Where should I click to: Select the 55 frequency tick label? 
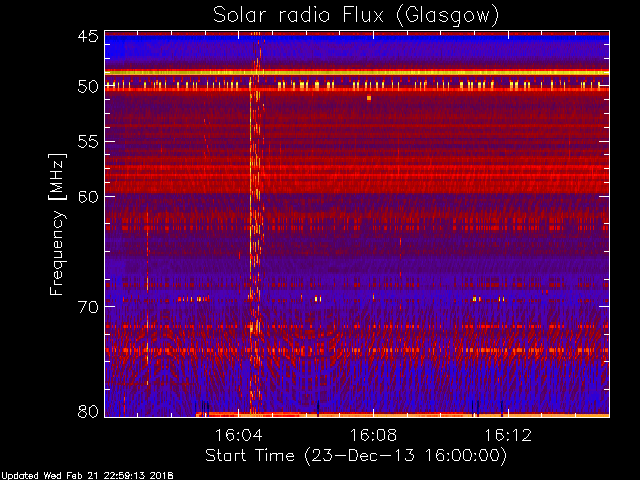tap(88, 142)
